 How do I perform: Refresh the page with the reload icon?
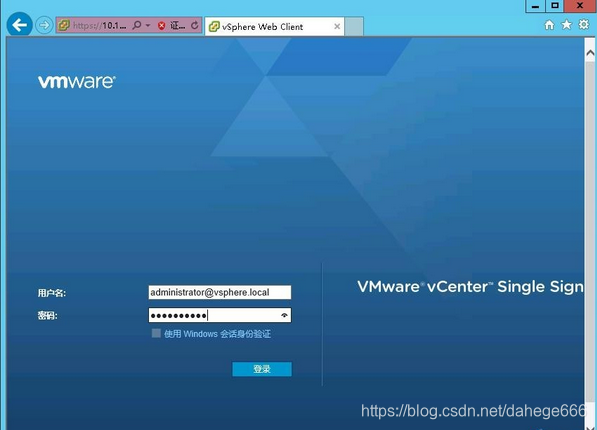tap(195, 26)
